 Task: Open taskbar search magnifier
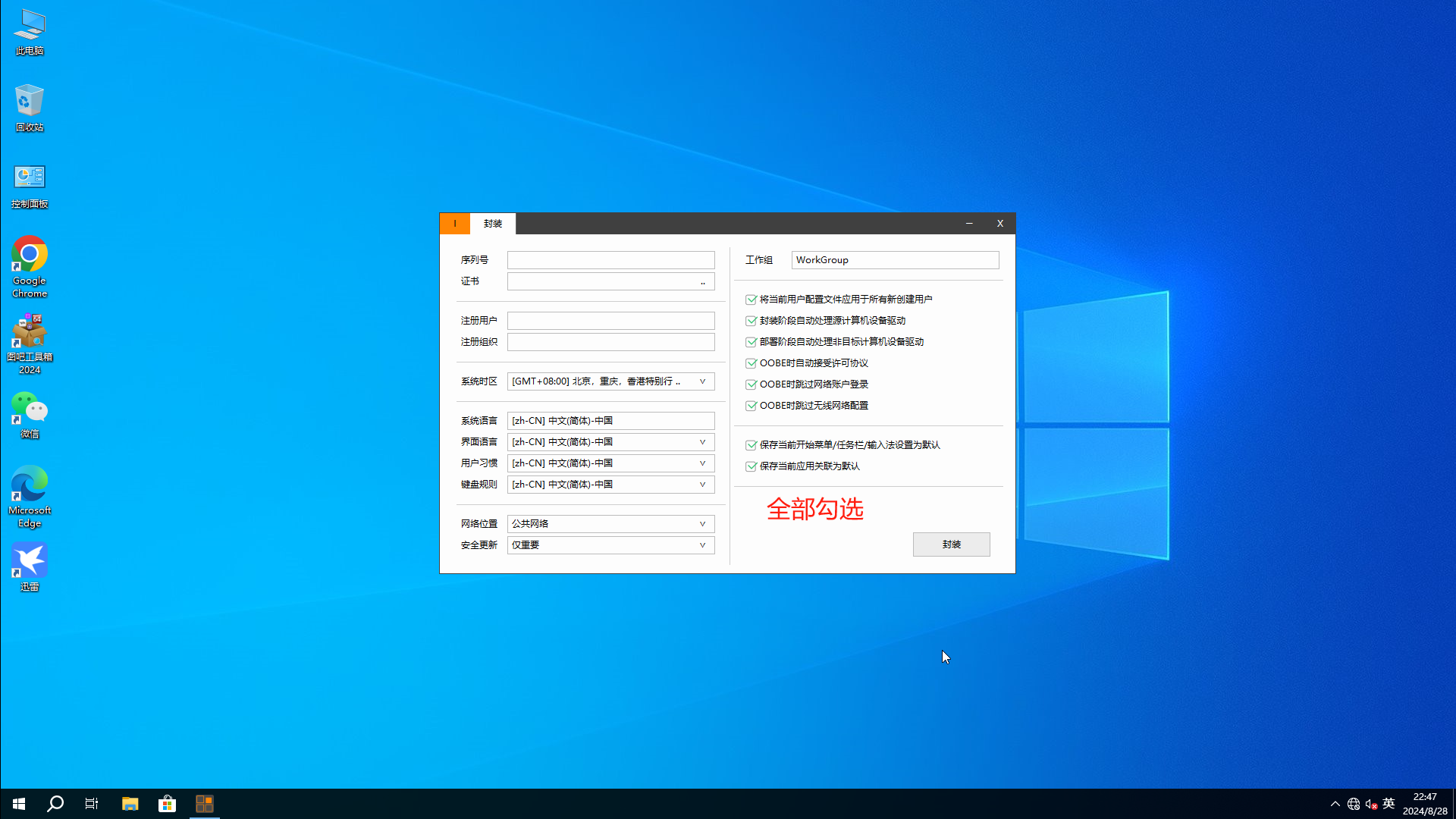click(55, 804)
